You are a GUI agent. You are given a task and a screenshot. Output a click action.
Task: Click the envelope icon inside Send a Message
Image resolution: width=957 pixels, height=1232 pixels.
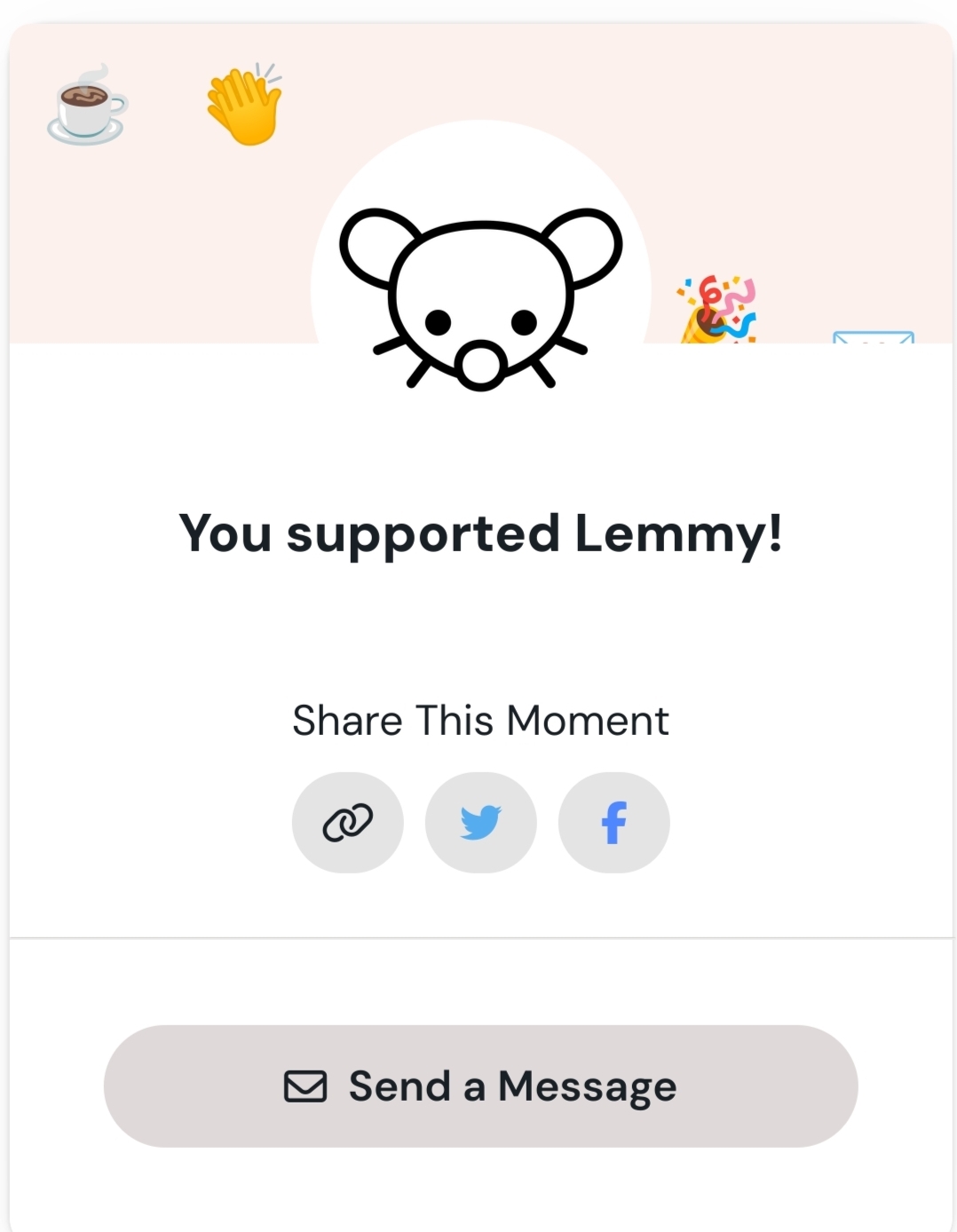click(305, 1086)
